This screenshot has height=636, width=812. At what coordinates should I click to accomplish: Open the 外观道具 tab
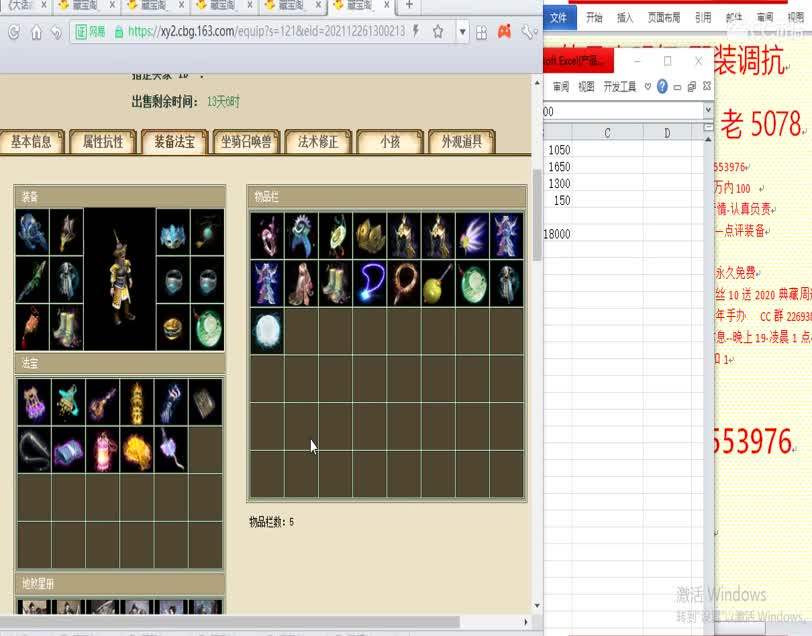(x=461, y=141)
